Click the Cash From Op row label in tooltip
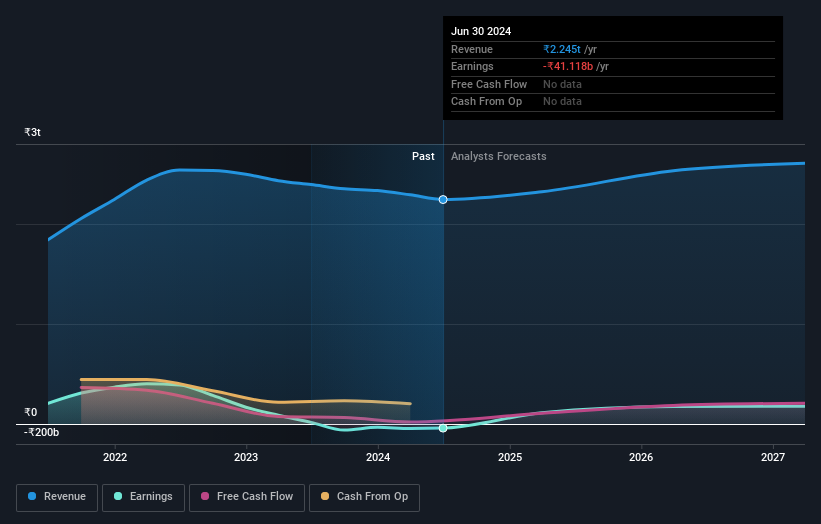Image resolution: width=821 pixels, height=524 pixels. tap(486, 102)
